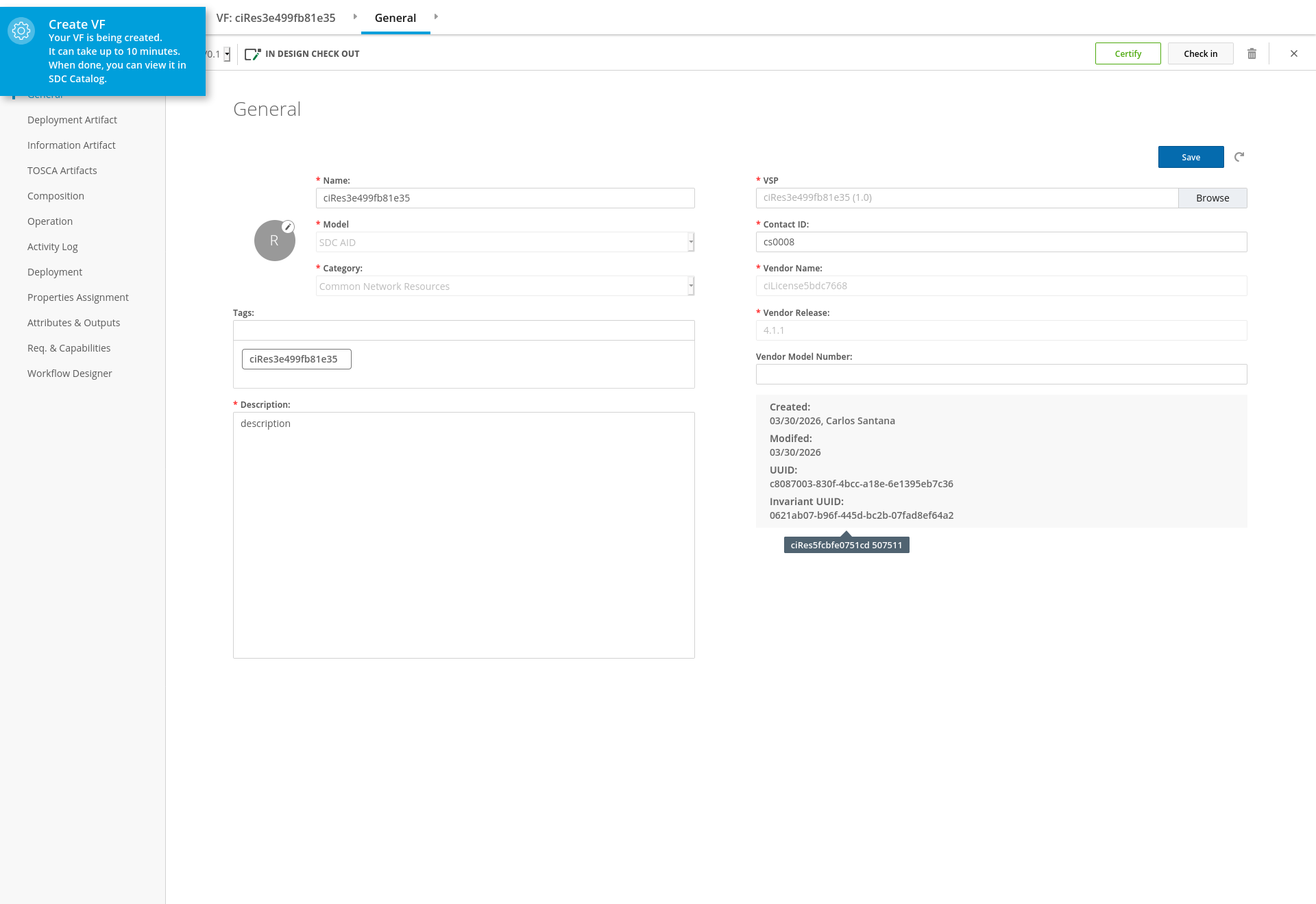This screenshot has height=904, width=1316.
Task: Open Workflow Designer menu item
Action: (69, 374)
